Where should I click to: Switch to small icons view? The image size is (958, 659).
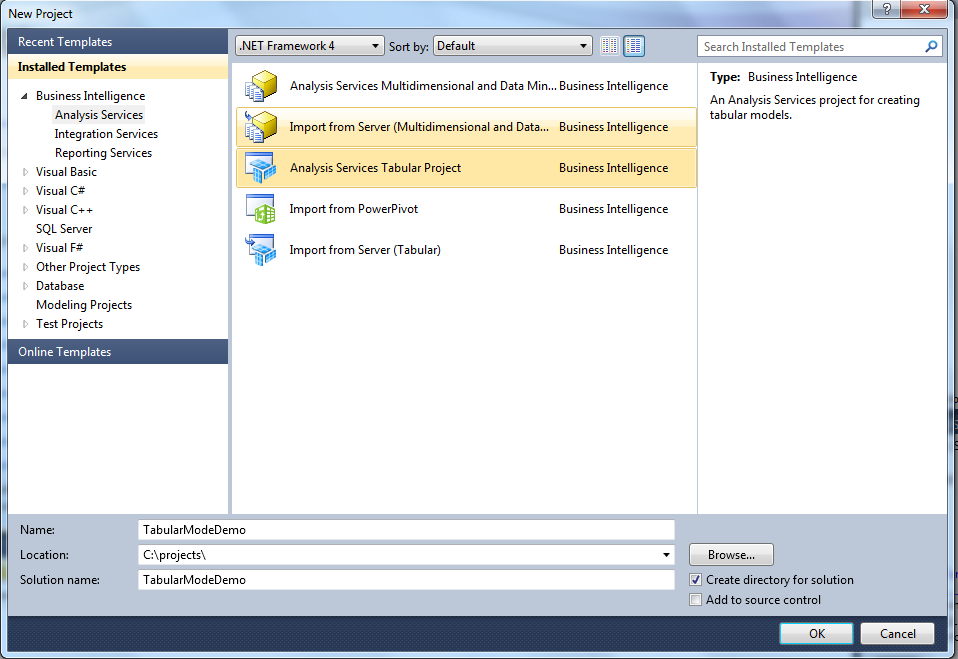tap(610, 46)
